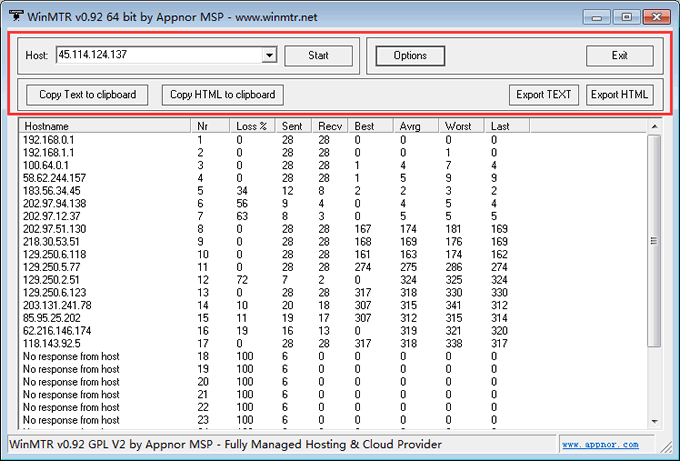Click Export HTML button
The width and height of the screenshot is (680, 461).
(x=620, y=95)
